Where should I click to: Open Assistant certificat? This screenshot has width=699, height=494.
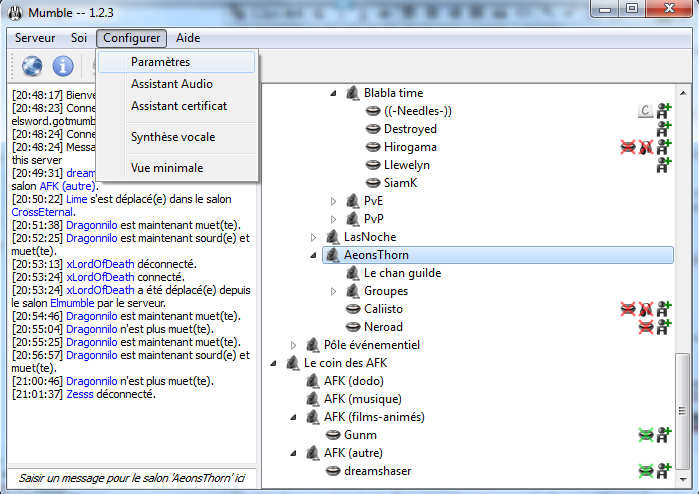tap(177, 106)
